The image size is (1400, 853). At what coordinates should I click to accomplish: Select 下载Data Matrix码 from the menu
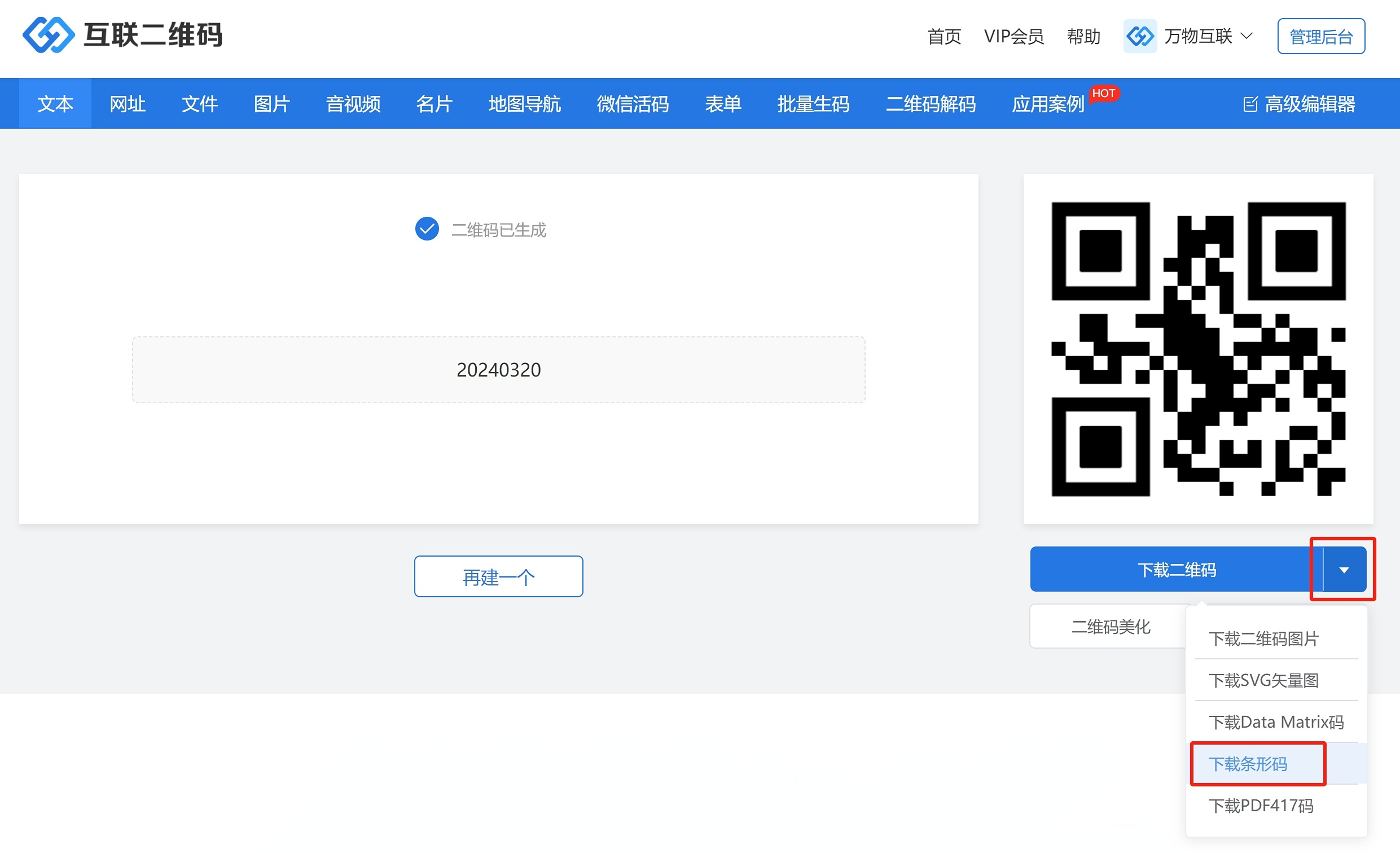click(x=1276, y=721)
